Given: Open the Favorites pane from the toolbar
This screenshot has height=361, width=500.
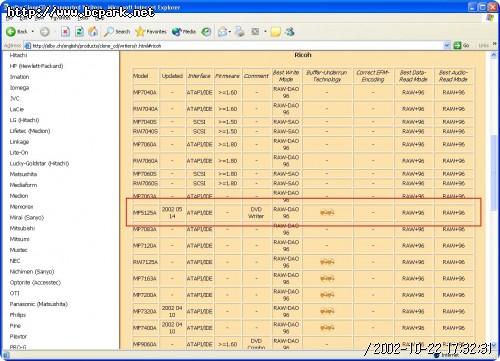Looking at the screenshot, I should click(151, 32).
